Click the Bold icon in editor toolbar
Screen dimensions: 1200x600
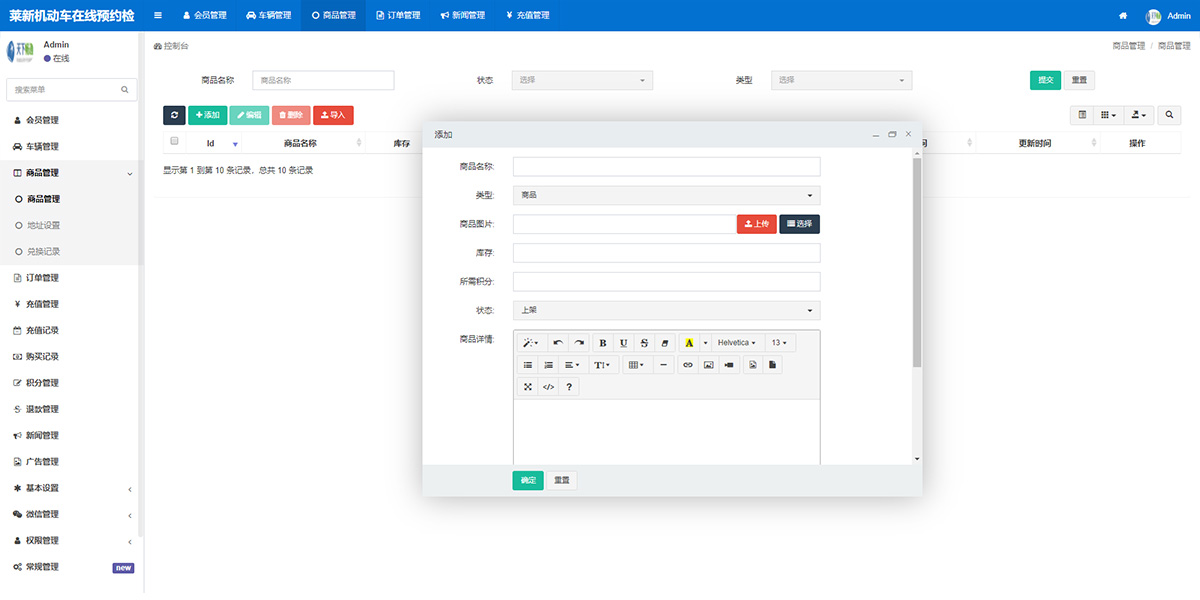pos(602,343)
